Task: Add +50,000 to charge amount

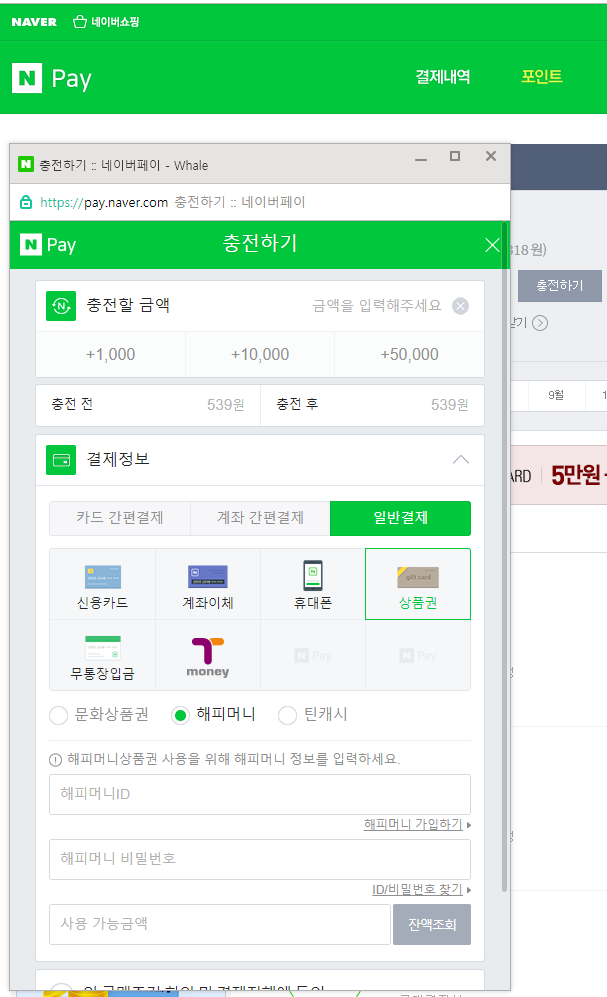Action: [409, 354]
